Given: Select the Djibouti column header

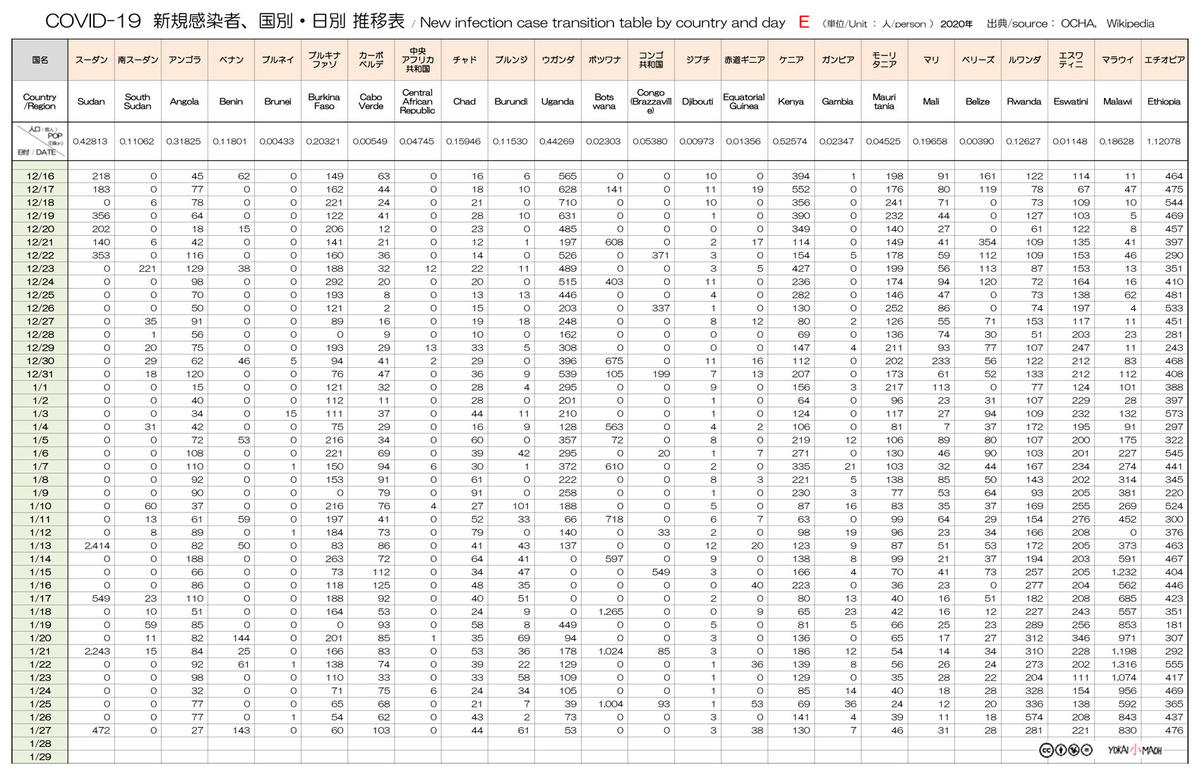Looking at the screenshot, I should click(697, 102).
